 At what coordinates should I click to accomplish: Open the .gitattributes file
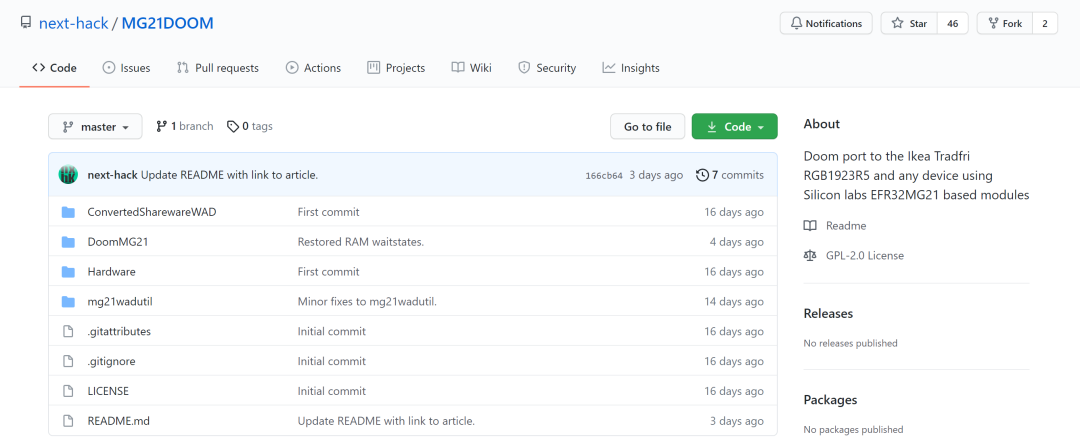pyautogui.click(x=119, y=331)
